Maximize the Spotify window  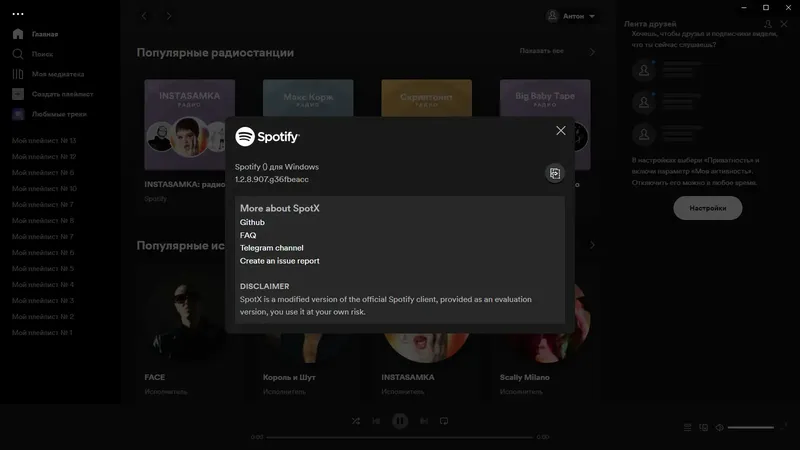766,8
